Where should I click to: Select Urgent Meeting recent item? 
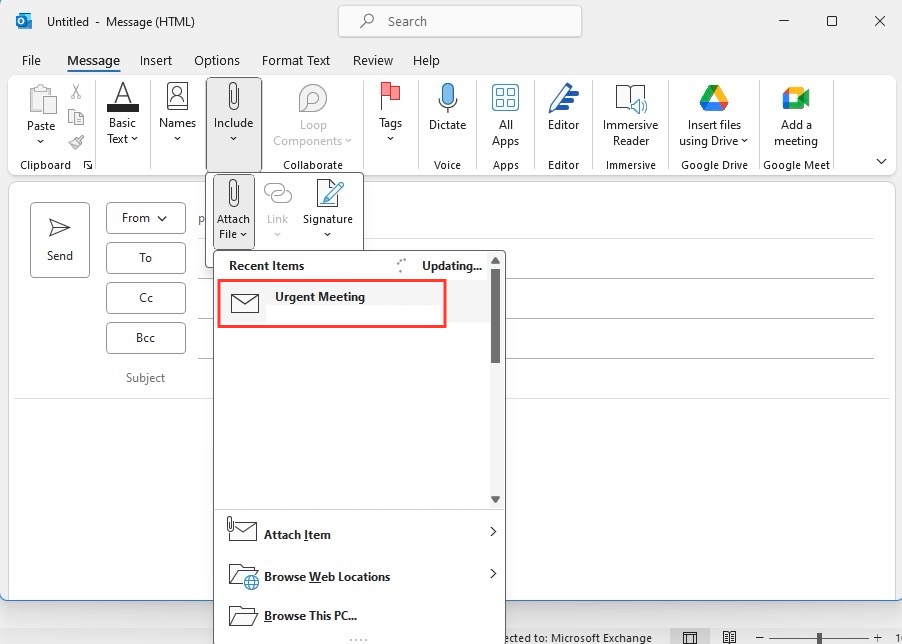pyautogui.click(x=332, y=303)
